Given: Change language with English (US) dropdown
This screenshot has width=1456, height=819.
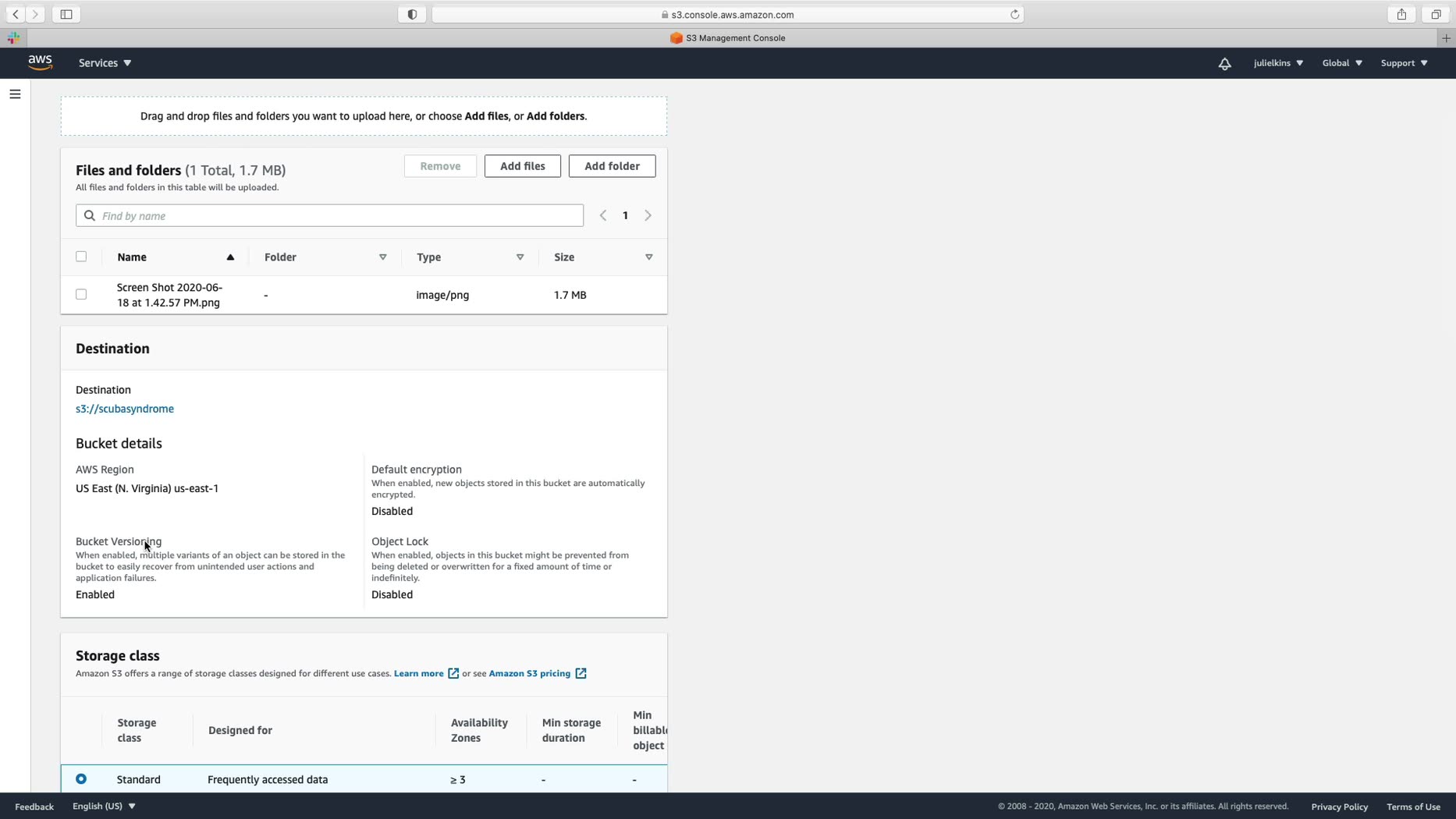Looking at the screenshot, I should pyautogui.click(x=104, y=806).
